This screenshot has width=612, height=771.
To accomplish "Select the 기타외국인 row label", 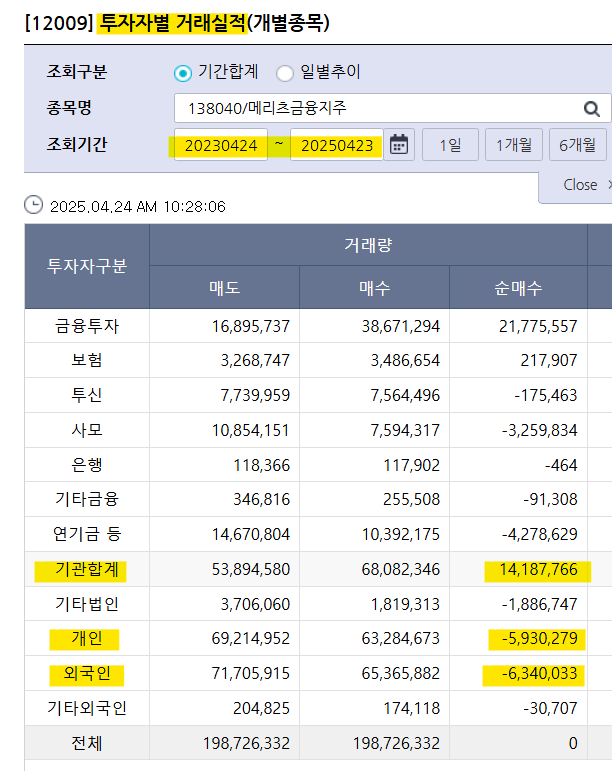I will pos(87,708).
